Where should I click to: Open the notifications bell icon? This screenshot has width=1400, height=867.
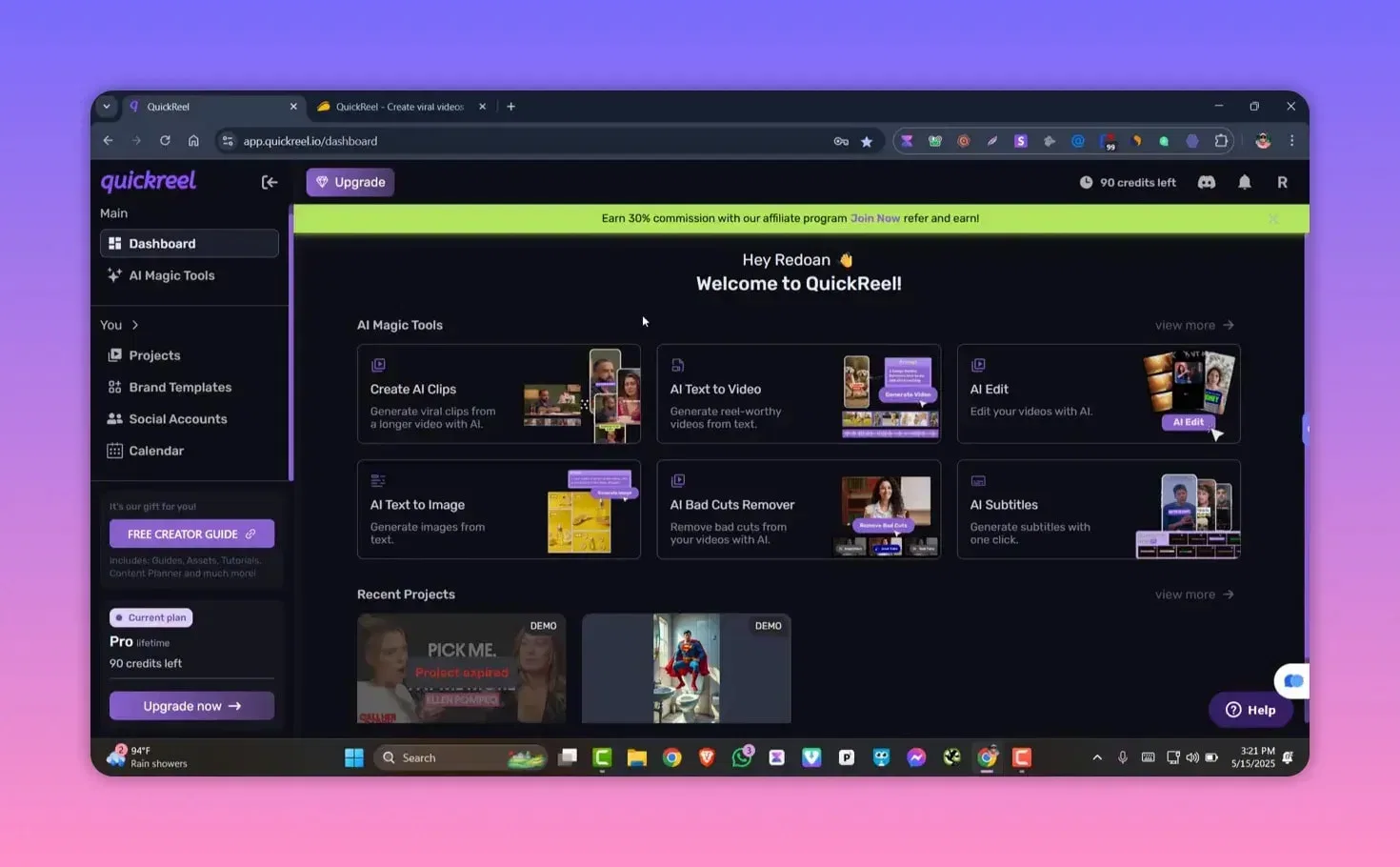pyautogui.click(x=1244, y=182)
